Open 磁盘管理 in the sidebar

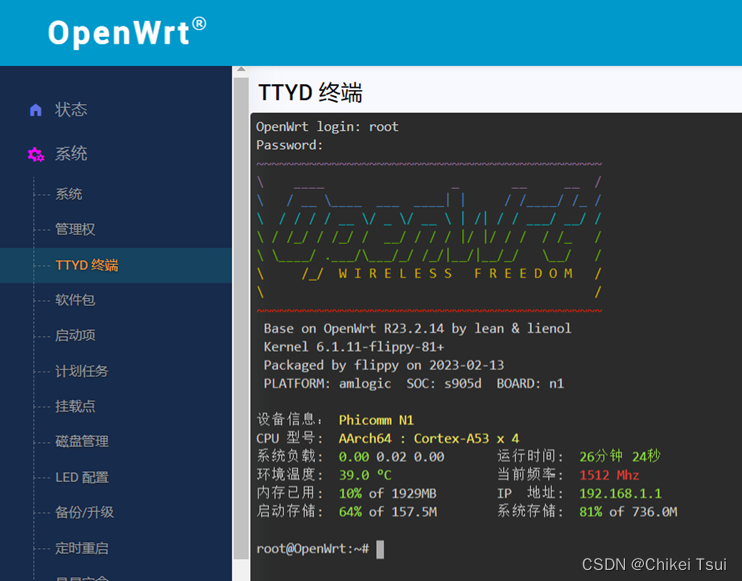82,441
